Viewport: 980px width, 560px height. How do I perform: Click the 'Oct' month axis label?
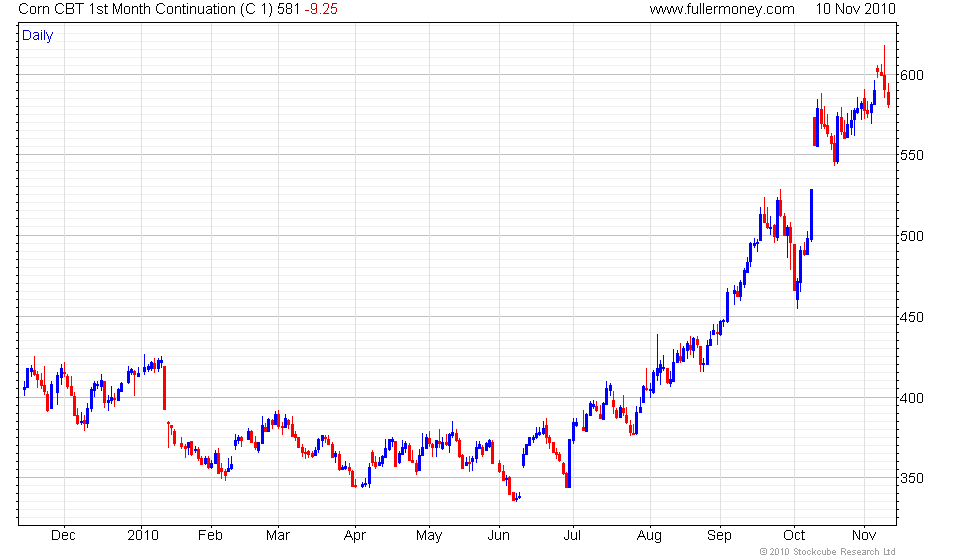pyautogui.click(x=794, y=536)
